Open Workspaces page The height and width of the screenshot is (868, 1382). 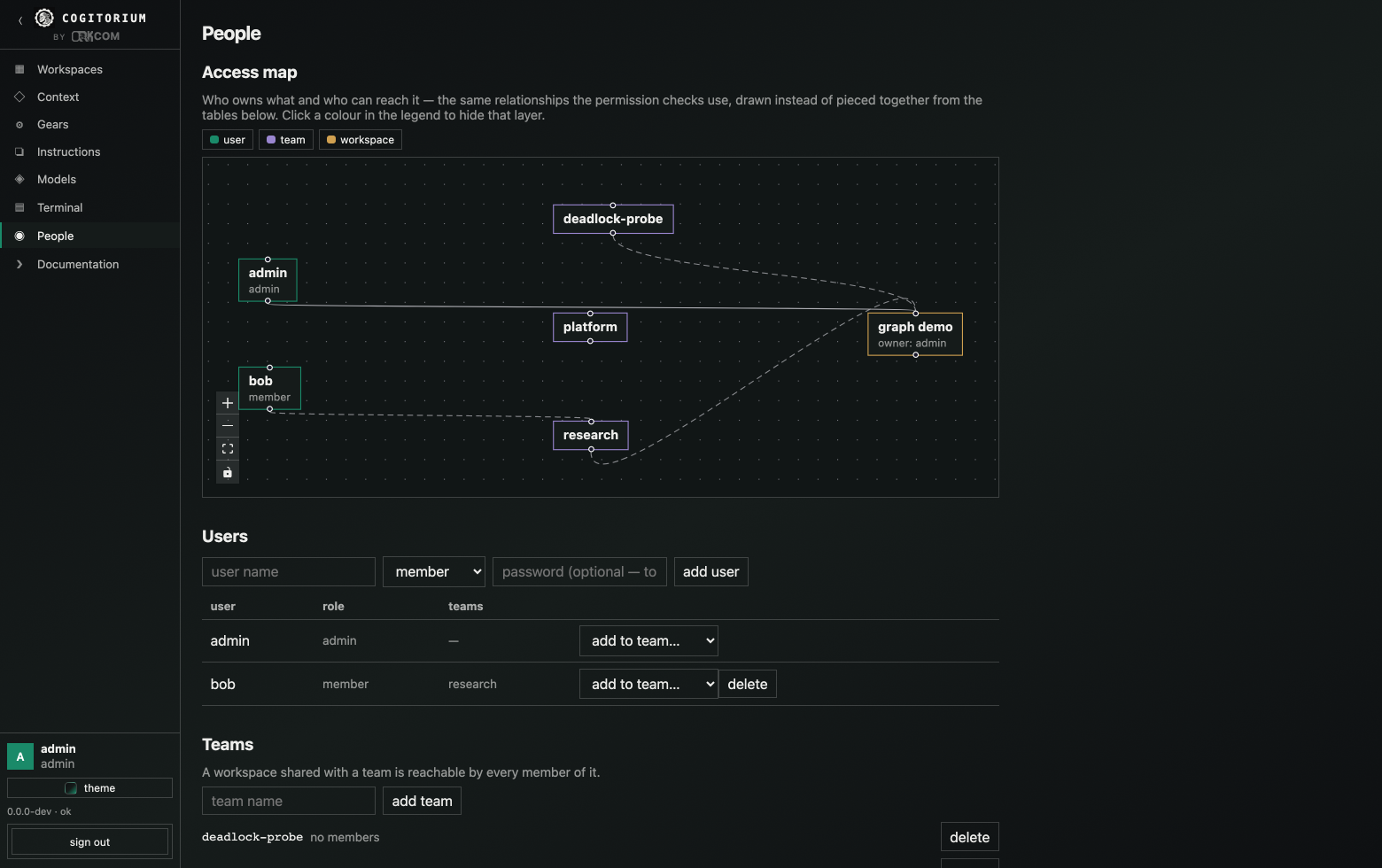70,69
